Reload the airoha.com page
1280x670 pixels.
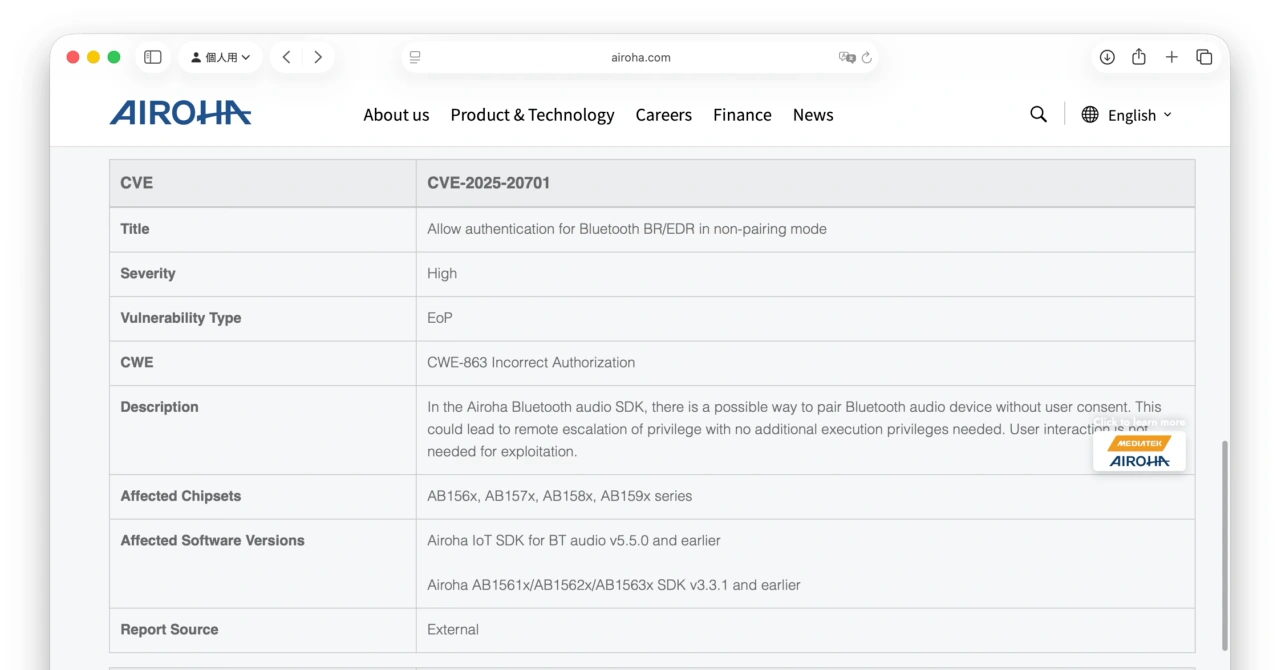click(867, 57)
